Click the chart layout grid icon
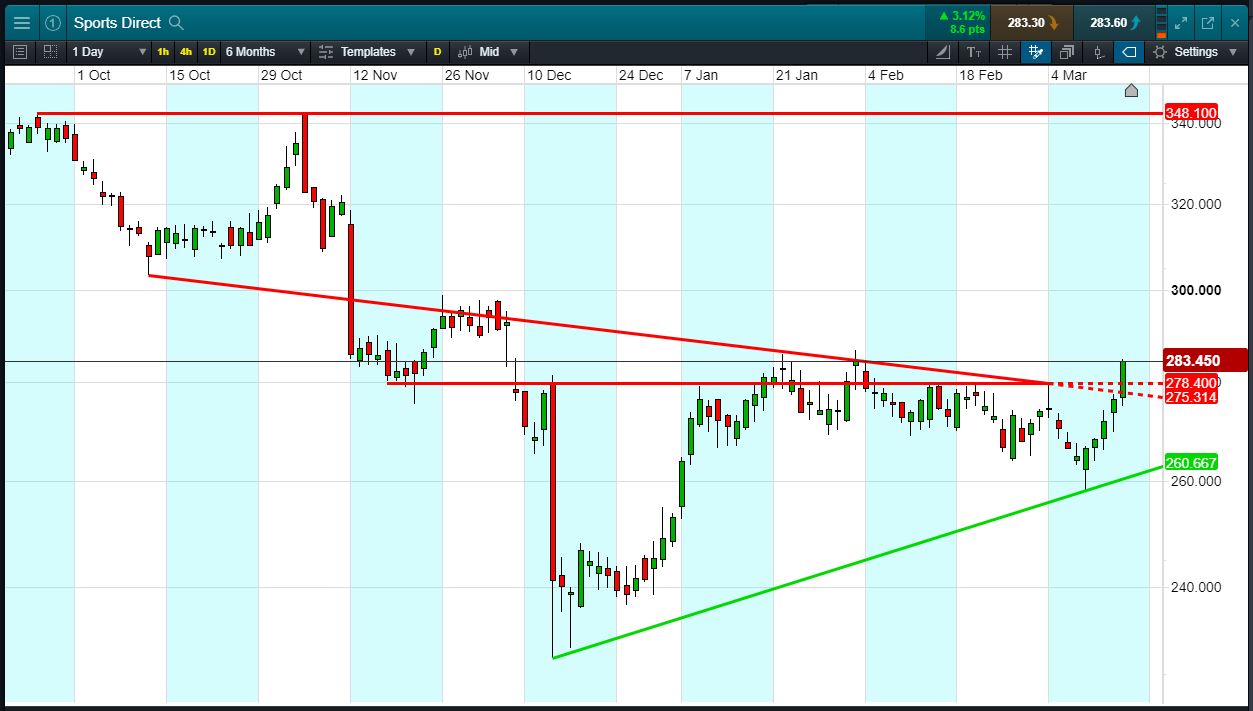 click(49, 51)
